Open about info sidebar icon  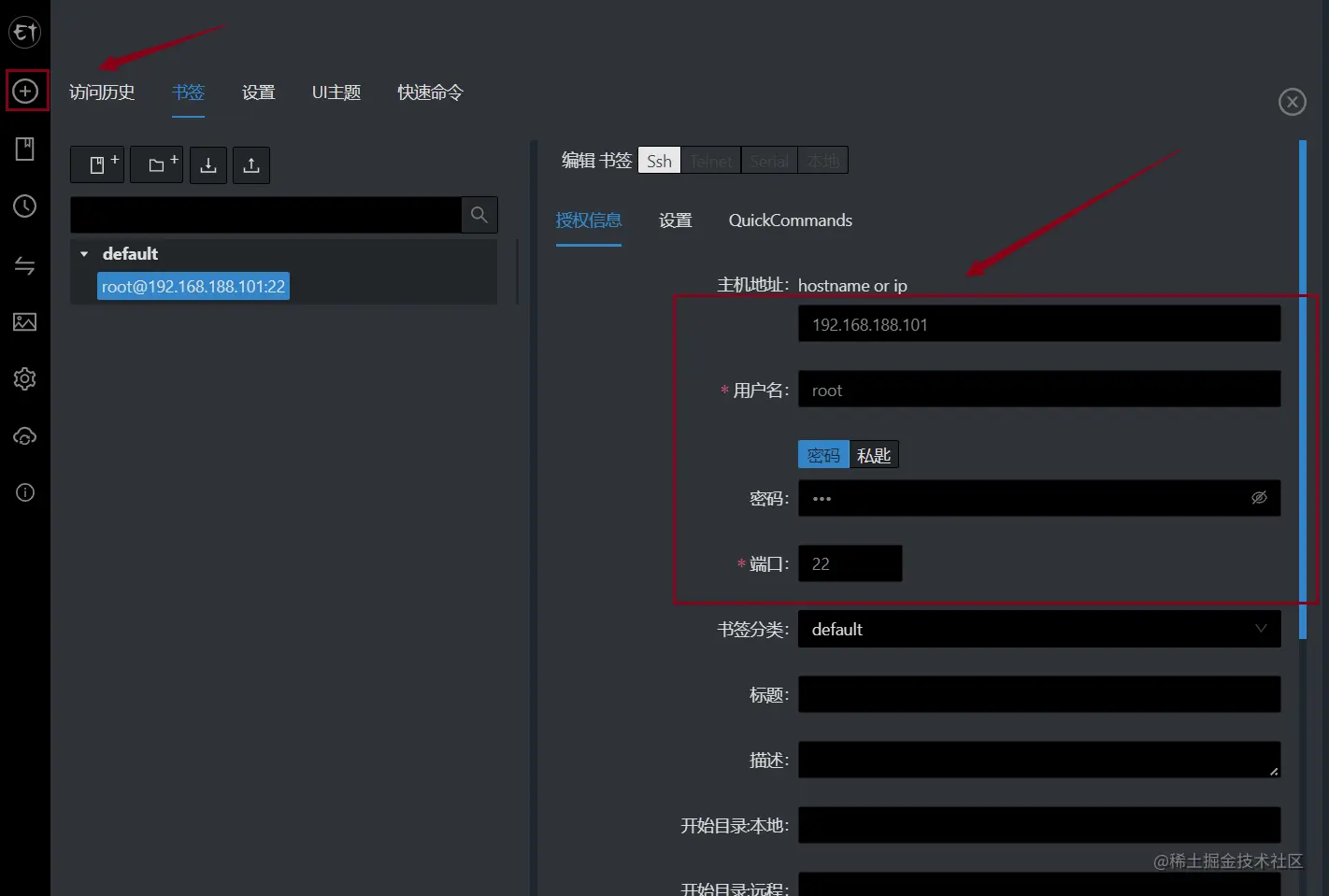(x=25, y=492)
